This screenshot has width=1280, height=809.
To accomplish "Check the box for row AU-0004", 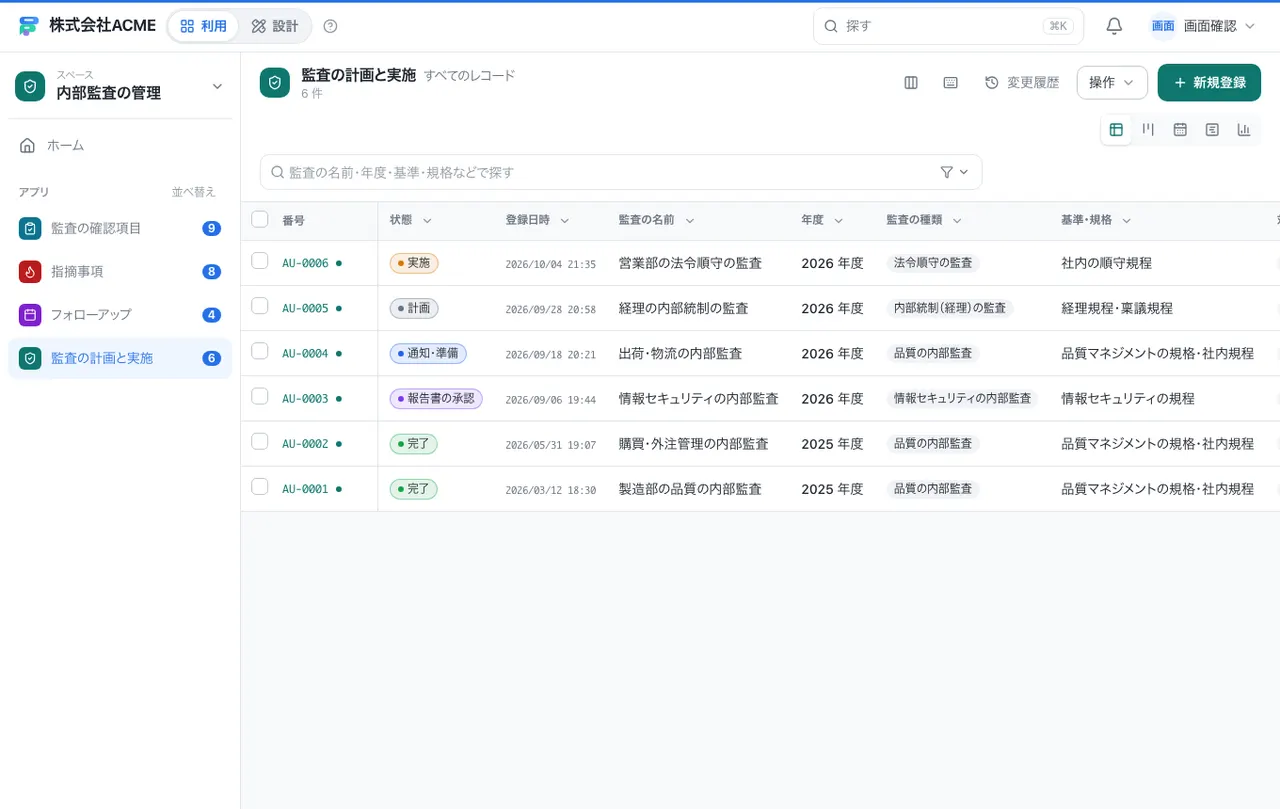I will point(260,351).
